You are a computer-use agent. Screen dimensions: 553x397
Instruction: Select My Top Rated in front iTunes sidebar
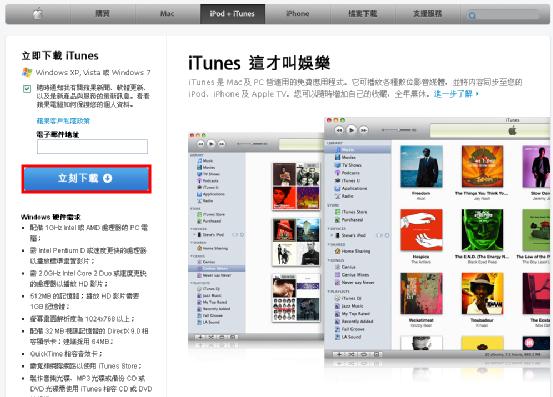coord(352,313)
